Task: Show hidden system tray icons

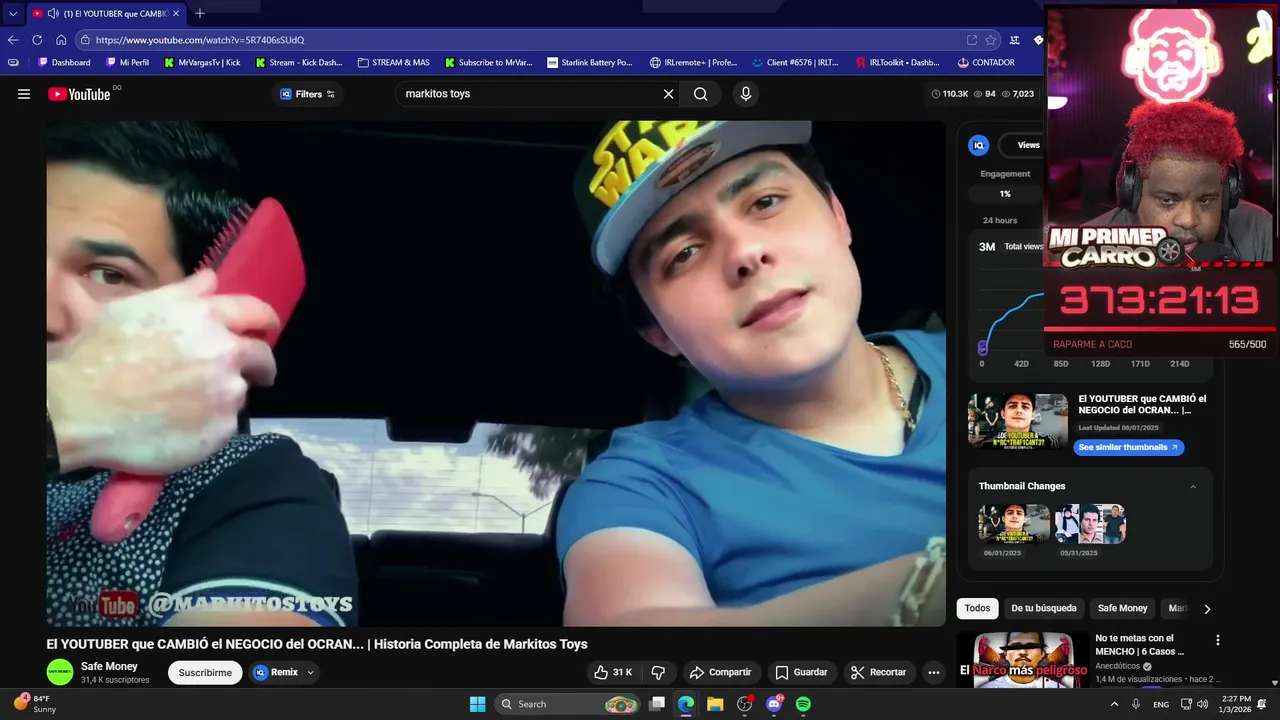Action: (x=1114, y=704)
